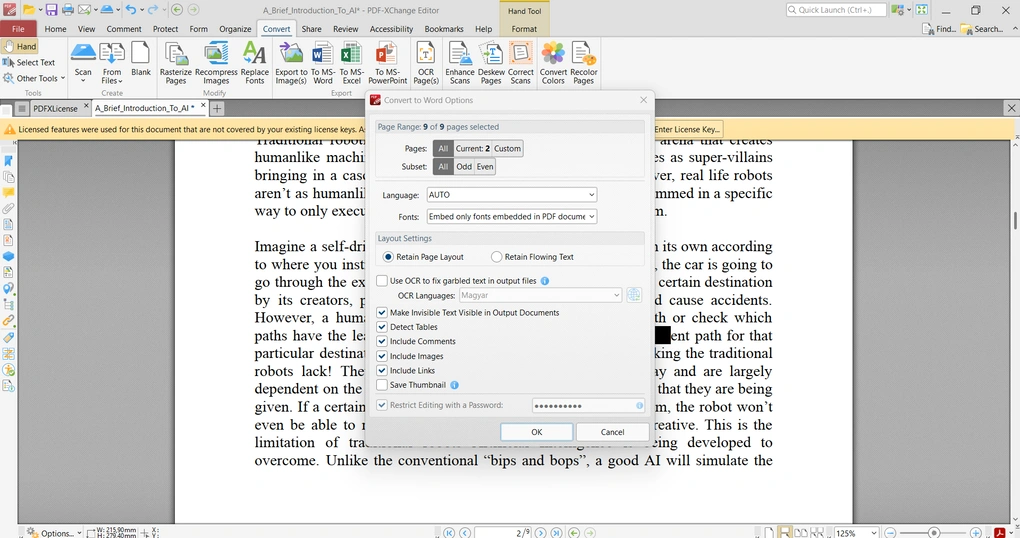Viewport: 1020px width, 538px height.
Task: Select Retain Page Layout option
Action: 423,257
